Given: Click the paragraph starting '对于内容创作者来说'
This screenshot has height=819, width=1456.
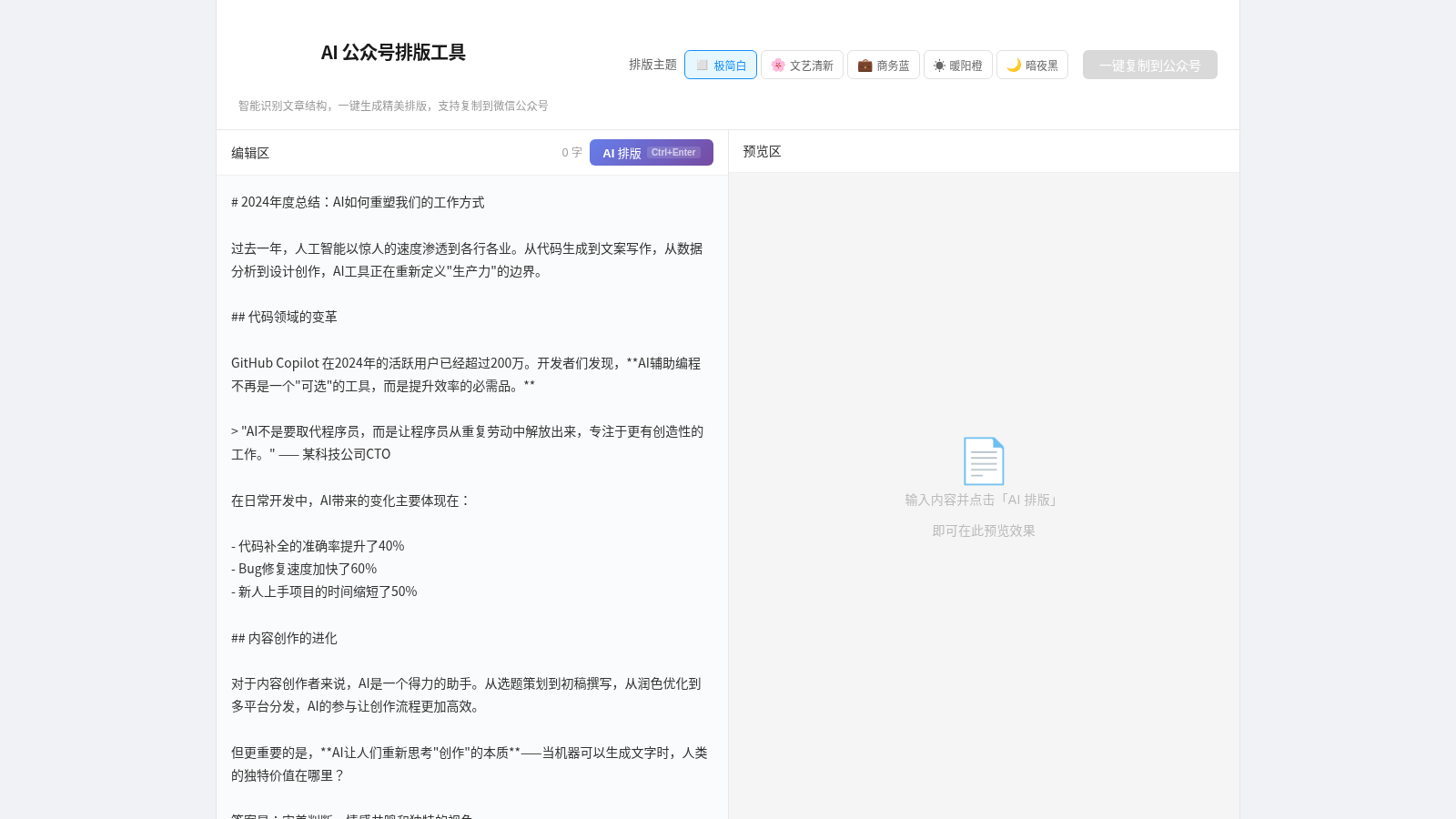Looking at the screenshot, I should pos(466,694).
